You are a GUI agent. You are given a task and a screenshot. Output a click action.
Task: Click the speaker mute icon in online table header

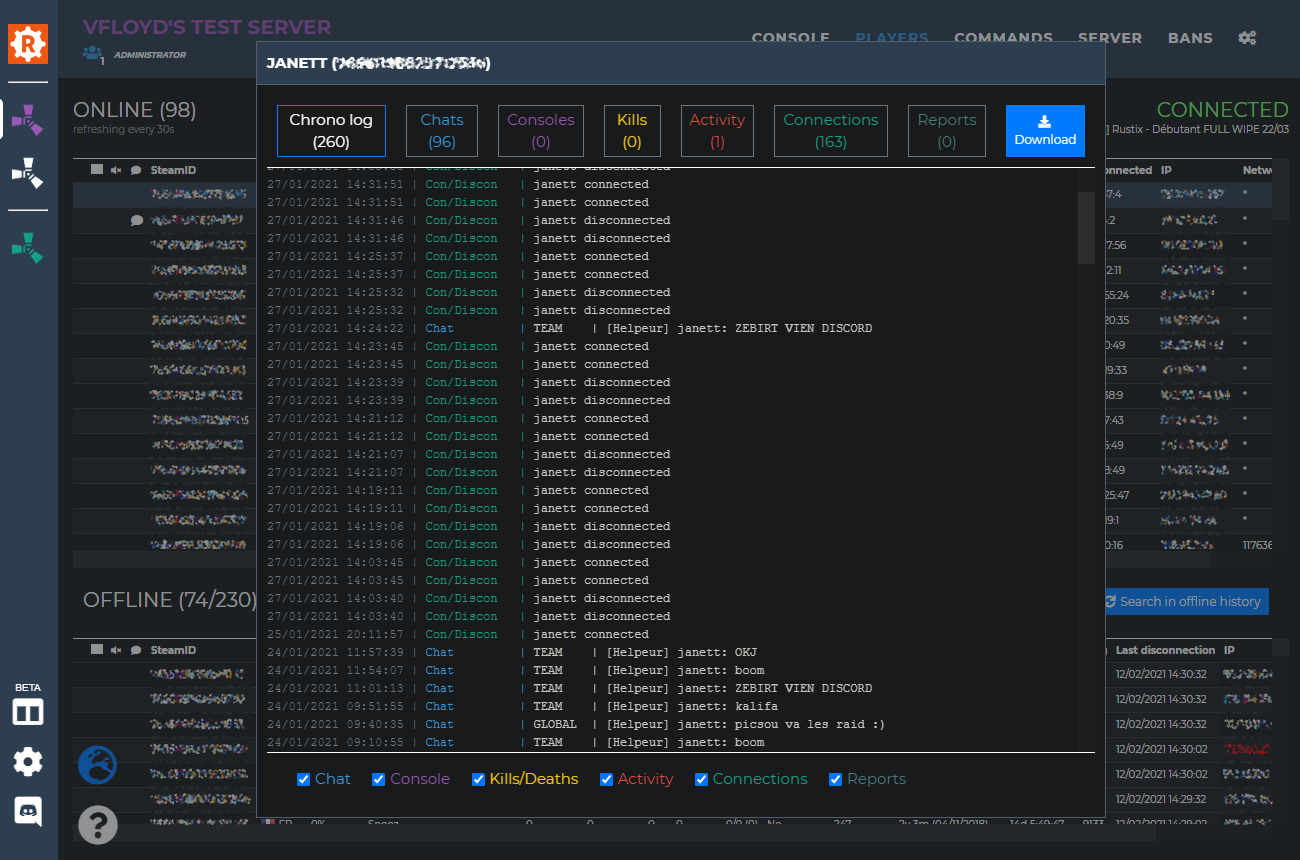[x=116, y=170]
